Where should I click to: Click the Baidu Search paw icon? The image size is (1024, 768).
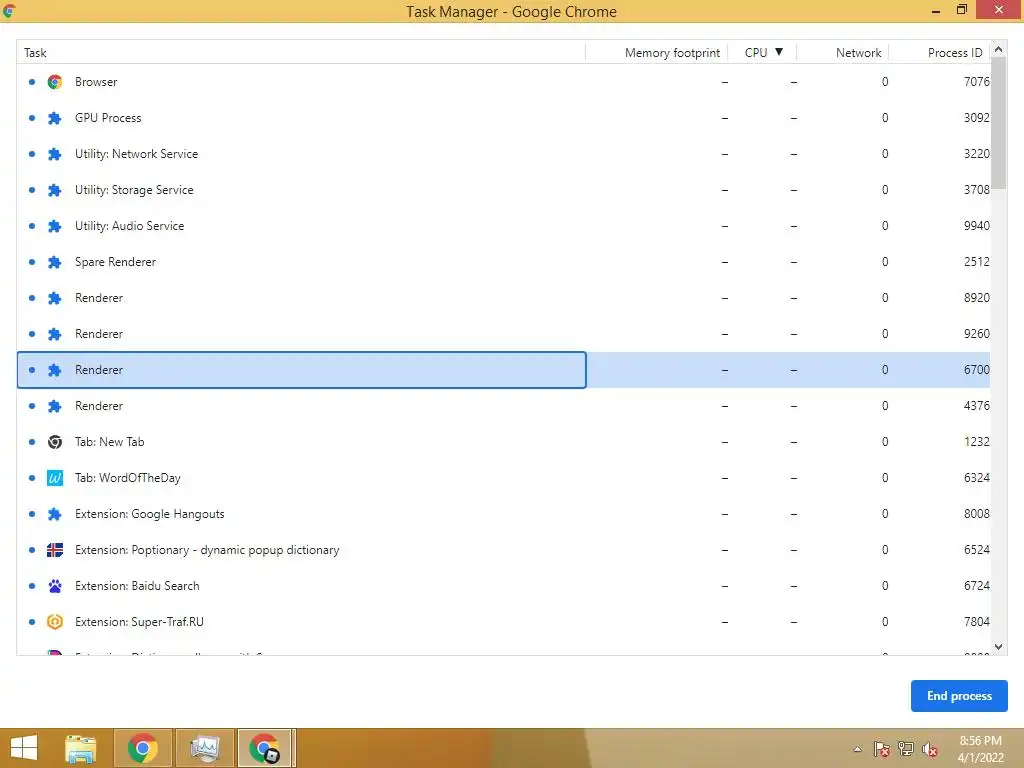(55, 586)
